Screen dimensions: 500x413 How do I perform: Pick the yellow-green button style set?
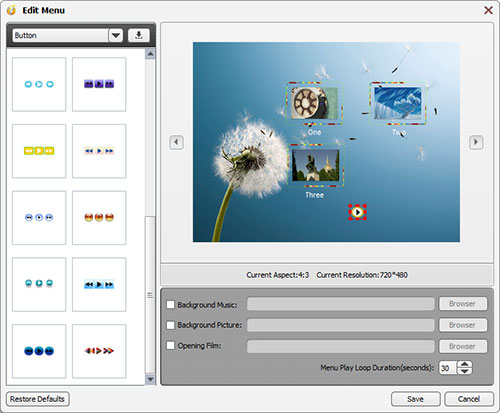39,151
